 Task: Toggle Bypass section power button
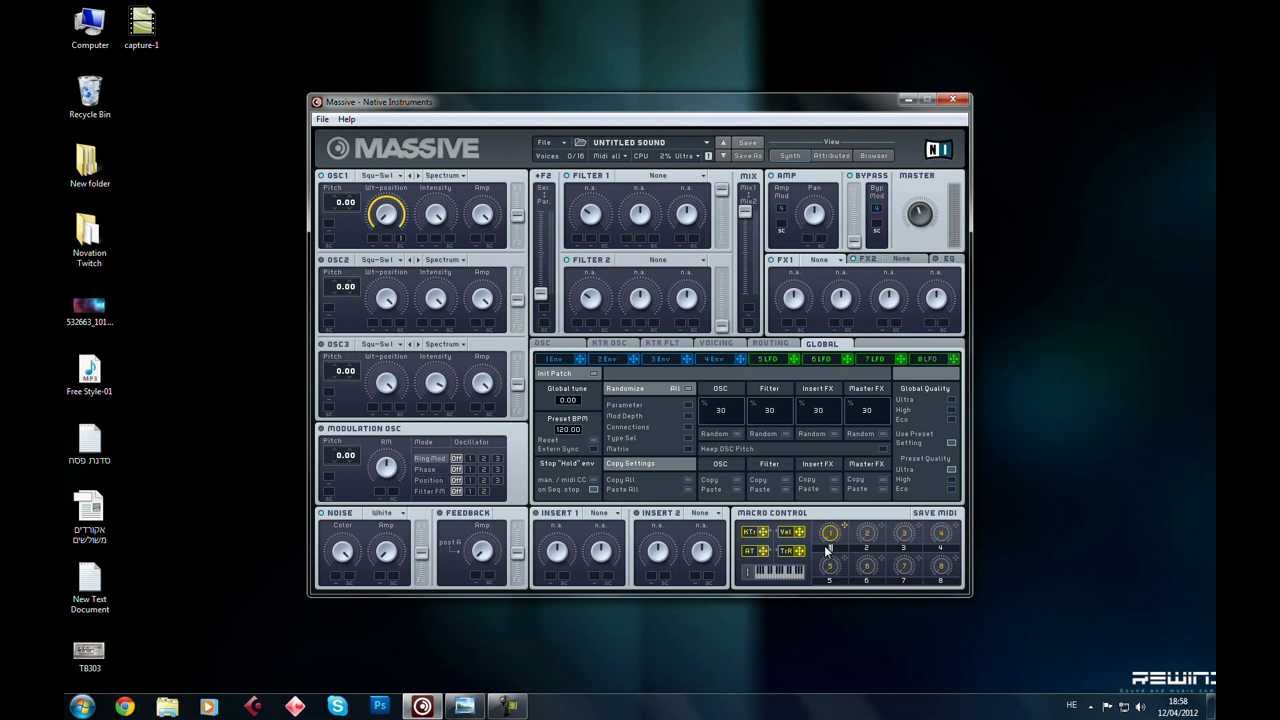tap(850, 176)
